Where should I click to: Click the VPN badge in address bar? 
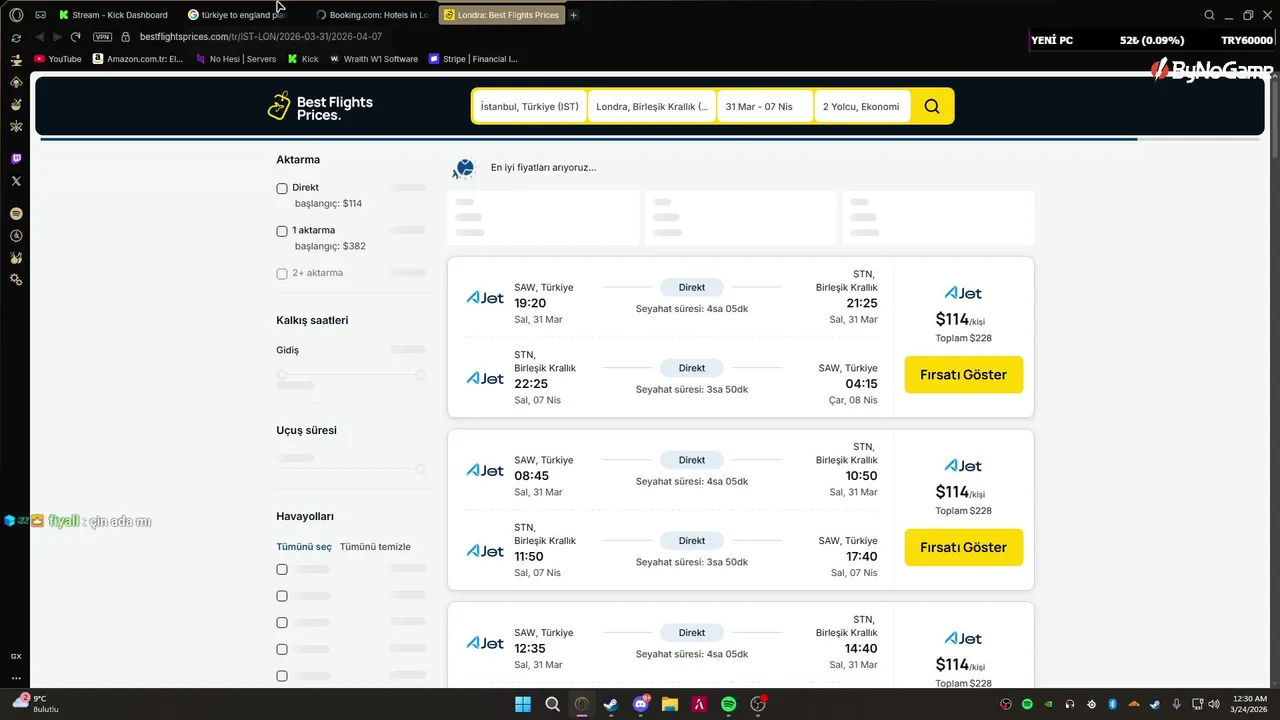click(102, 37)
